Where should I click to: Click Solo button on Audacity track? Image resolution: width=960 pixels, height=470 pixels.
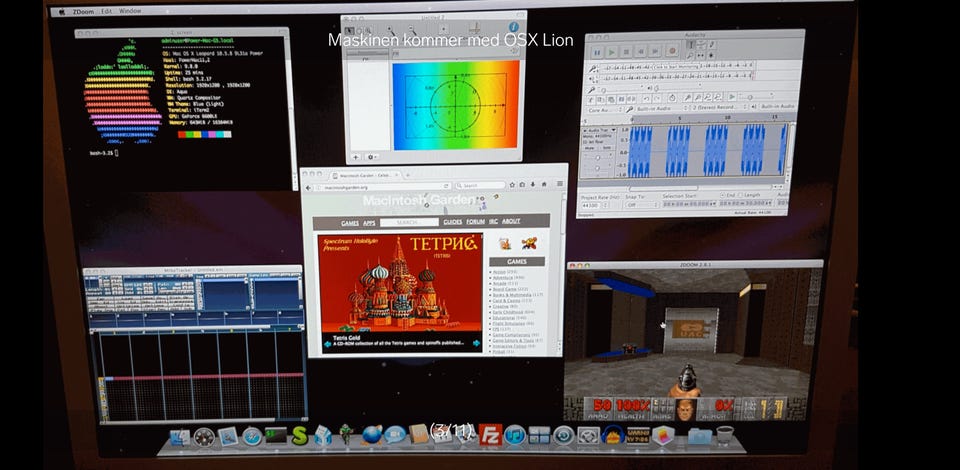[607, 147]
